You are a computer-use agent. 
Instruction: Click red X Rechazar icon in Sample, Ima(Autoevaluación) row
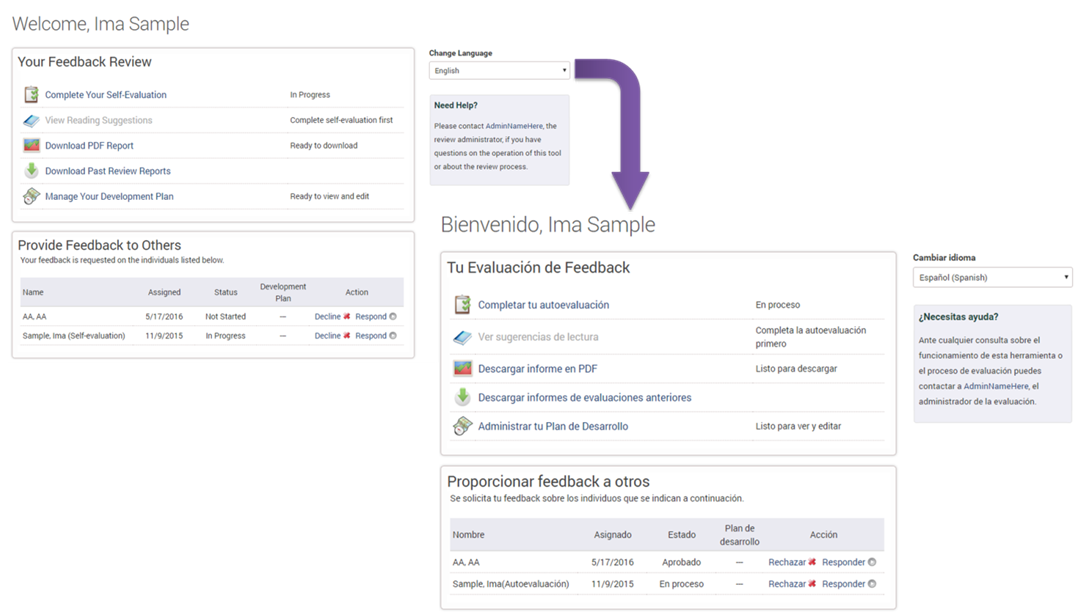coord(812,584)
